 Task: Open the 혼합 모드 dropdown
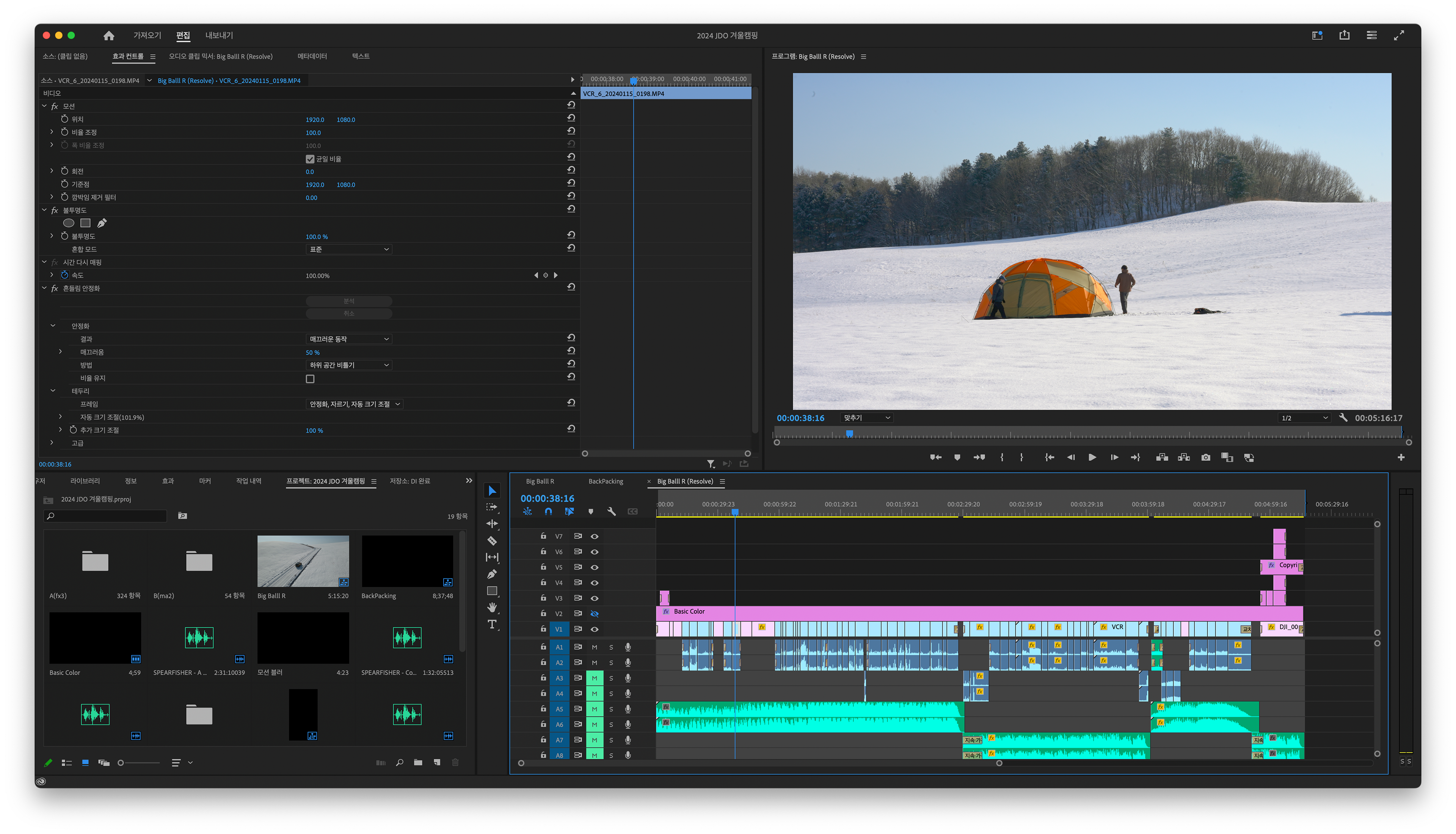point(349,249)
